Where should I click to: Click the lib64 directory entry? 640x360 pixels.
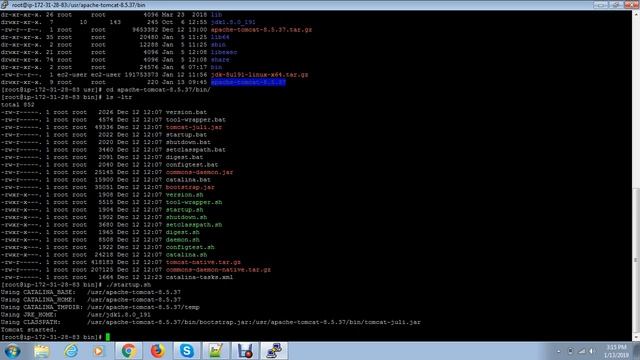220,37
